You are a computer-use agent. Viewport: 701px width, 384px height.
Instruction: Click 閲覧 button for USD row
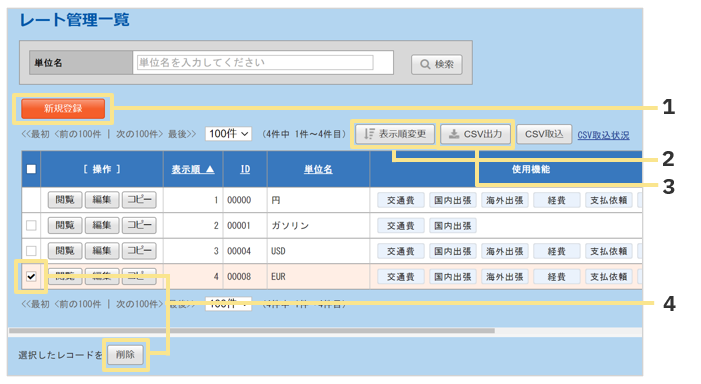click(65, 251)
